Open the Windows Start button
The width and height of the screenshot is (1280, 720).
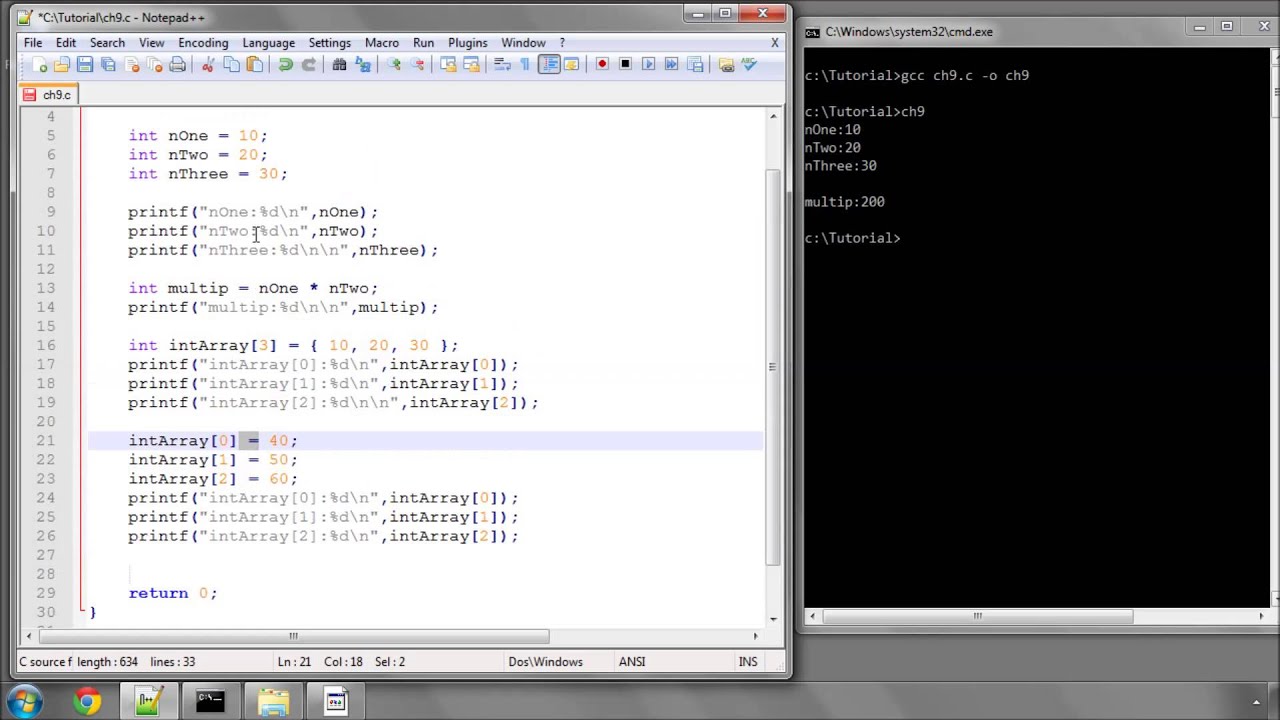25,701
